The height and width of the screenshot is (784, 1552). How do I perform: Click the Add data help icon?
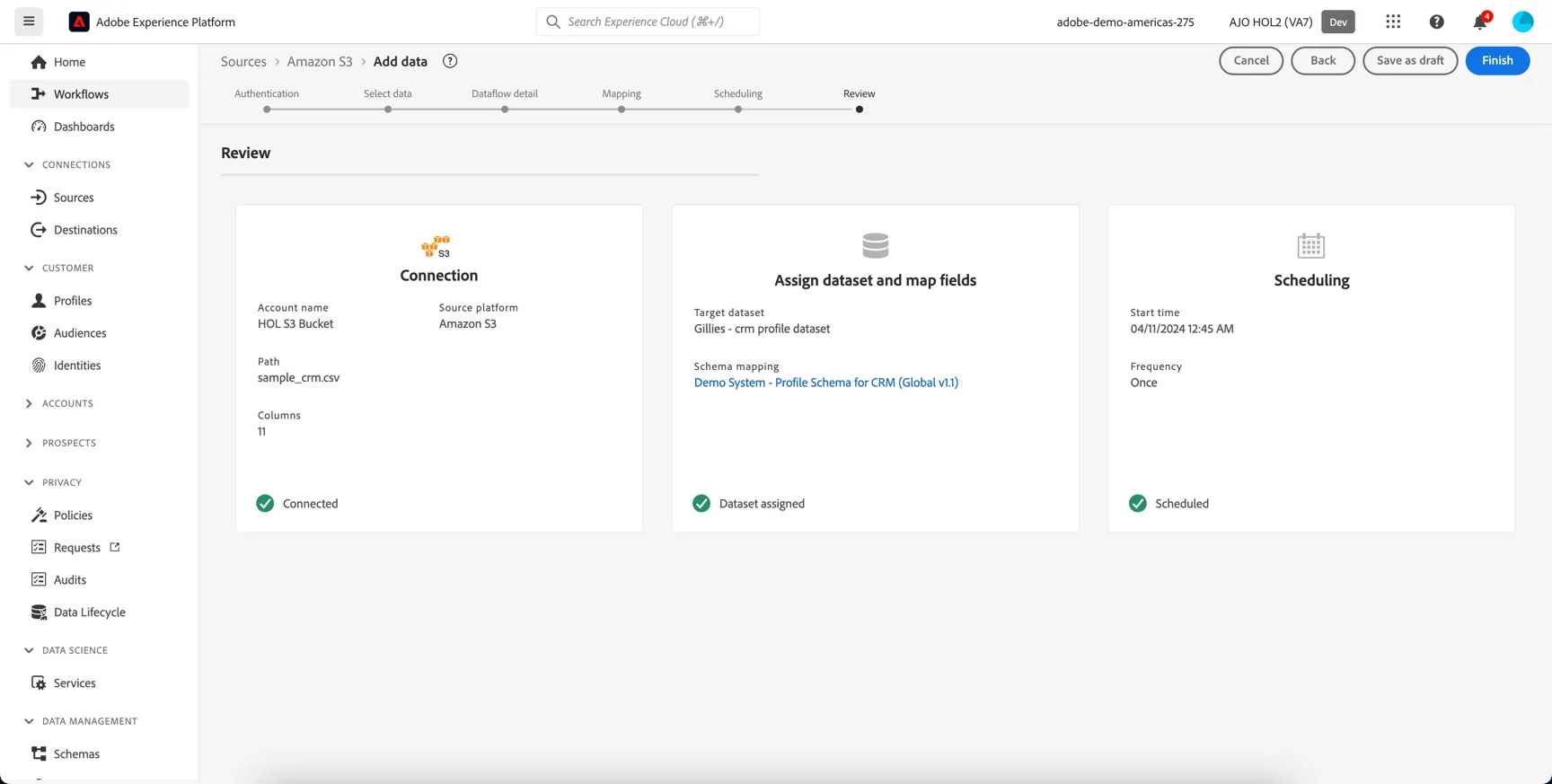click(x=450, y=61)
